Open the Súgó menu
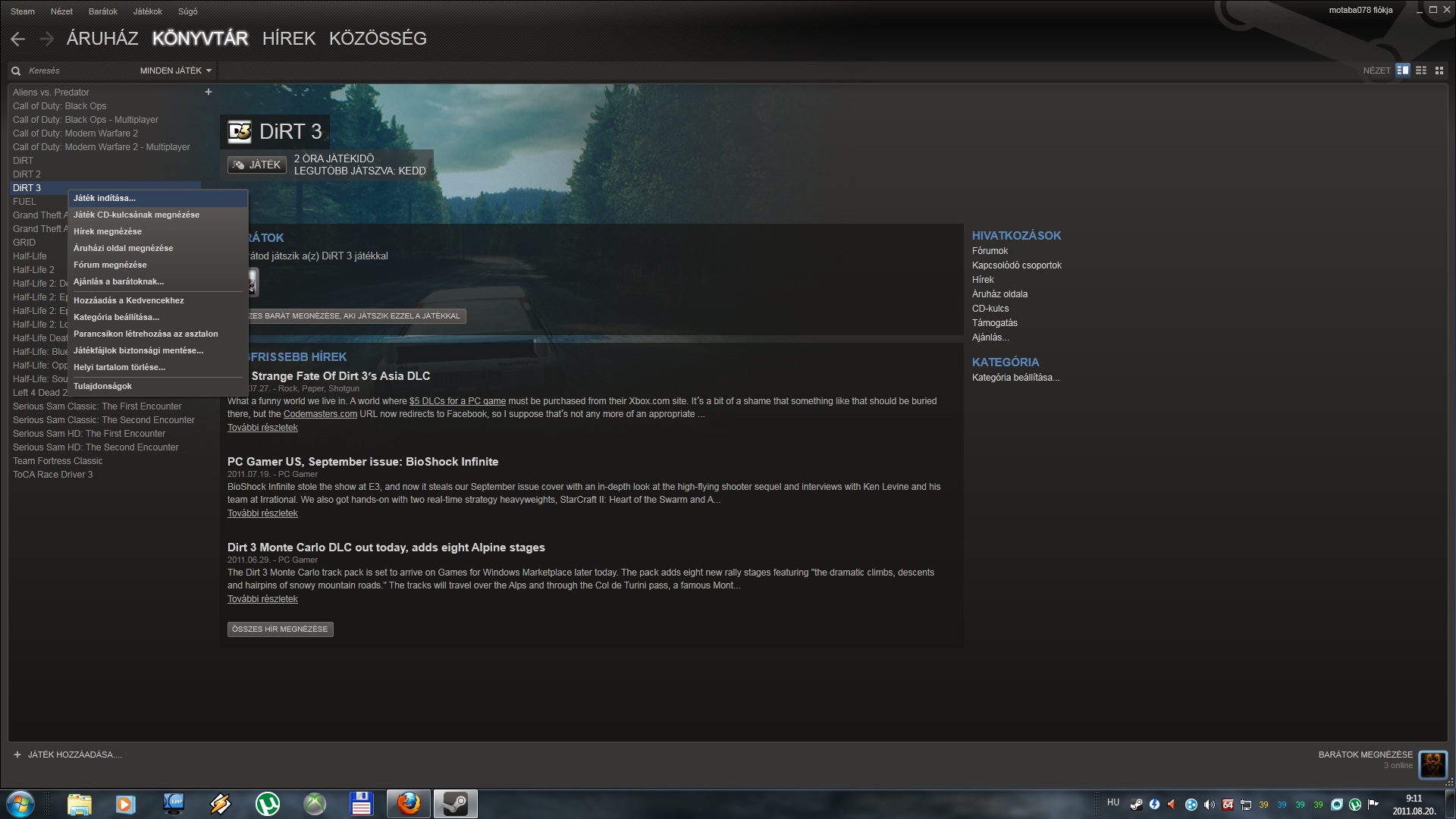The width and height of the screenshot is (1456, 819). click(188, 11)
